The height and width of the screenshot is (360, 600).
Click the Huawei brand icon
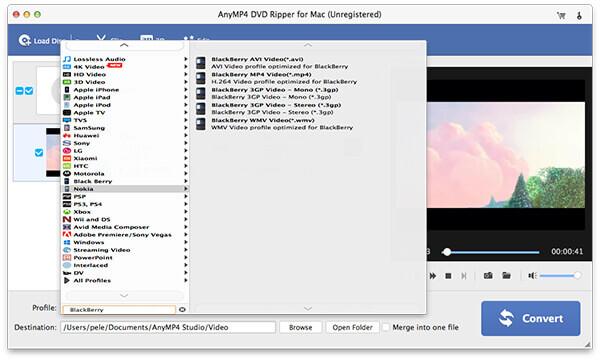[x=67, y=135]
